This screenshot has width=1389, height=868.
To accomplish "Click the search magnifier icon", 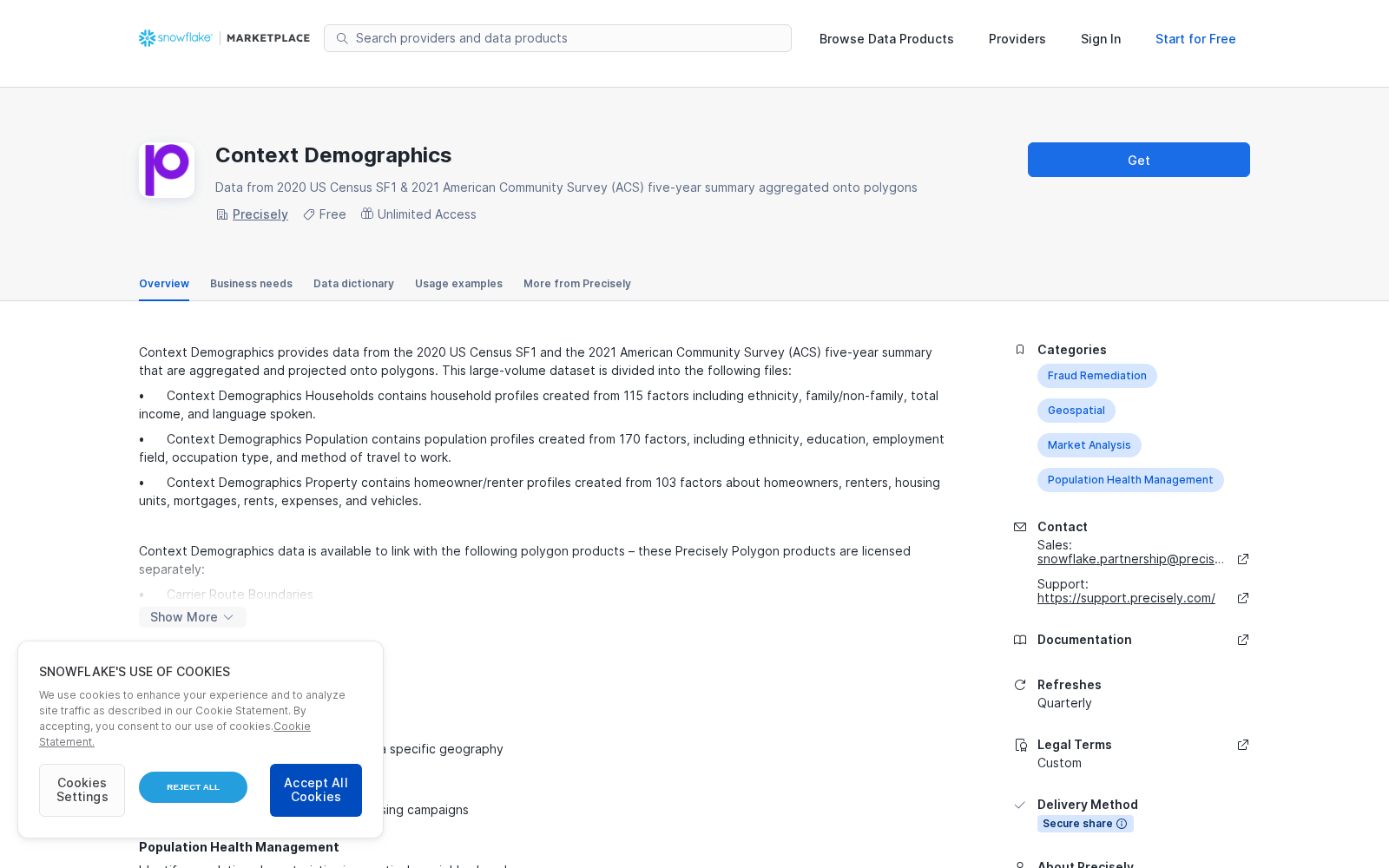I will tap(342, 38).
